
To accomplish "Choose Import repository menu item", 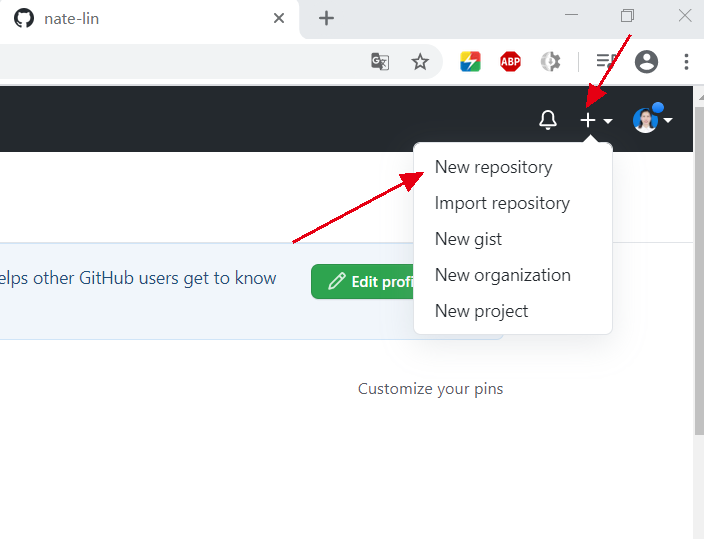I will [502, 203].
